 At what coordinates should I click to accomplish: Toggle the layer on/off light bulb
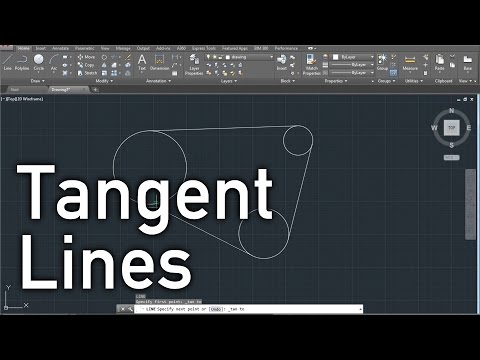(209, 57)
